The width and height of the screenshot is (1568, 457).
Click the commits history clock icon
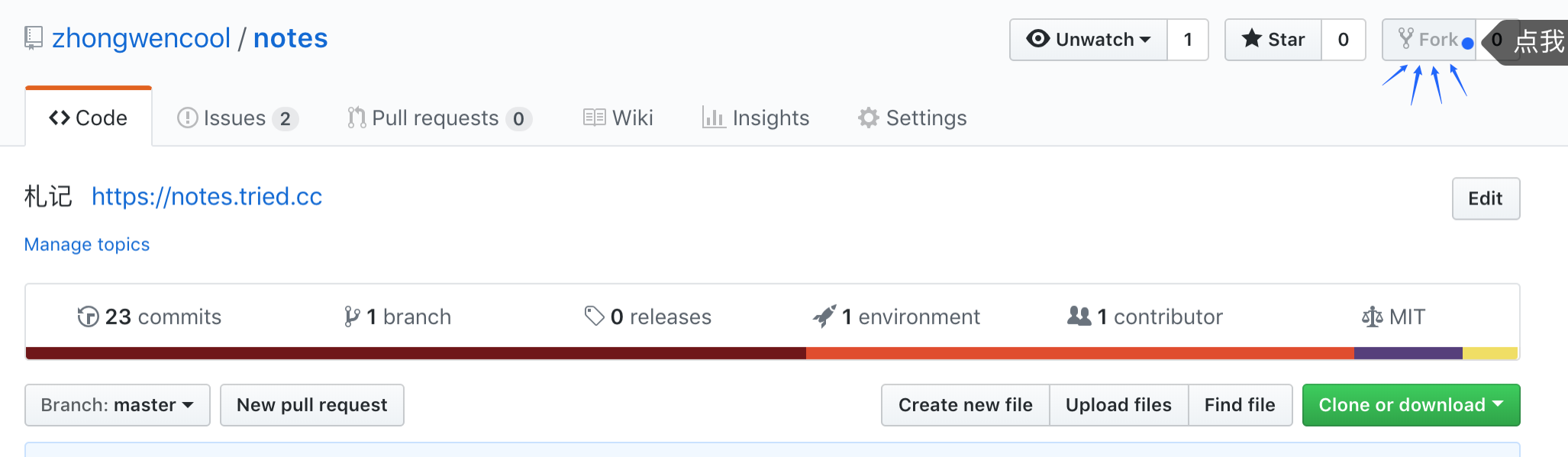click(x=89, y=317)
